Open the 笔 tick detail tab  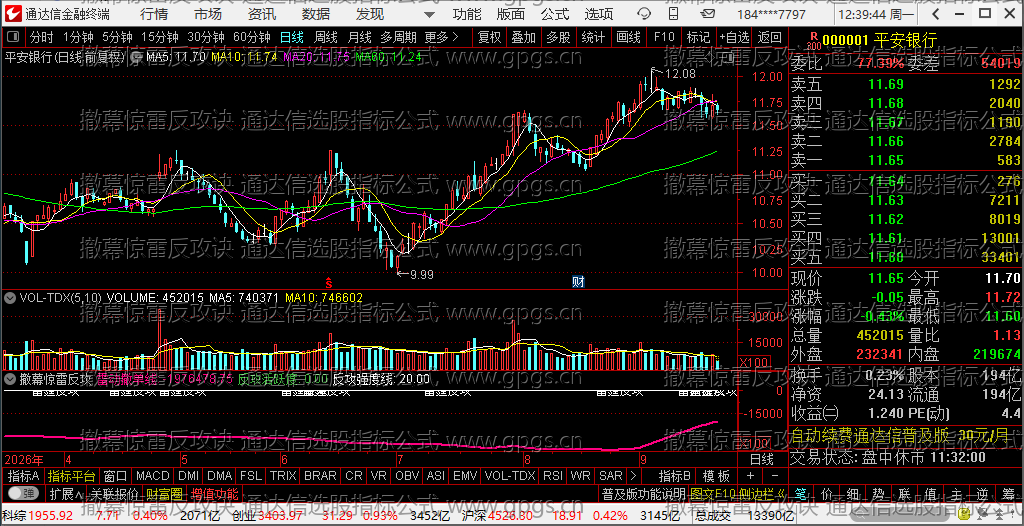point(801,493)
